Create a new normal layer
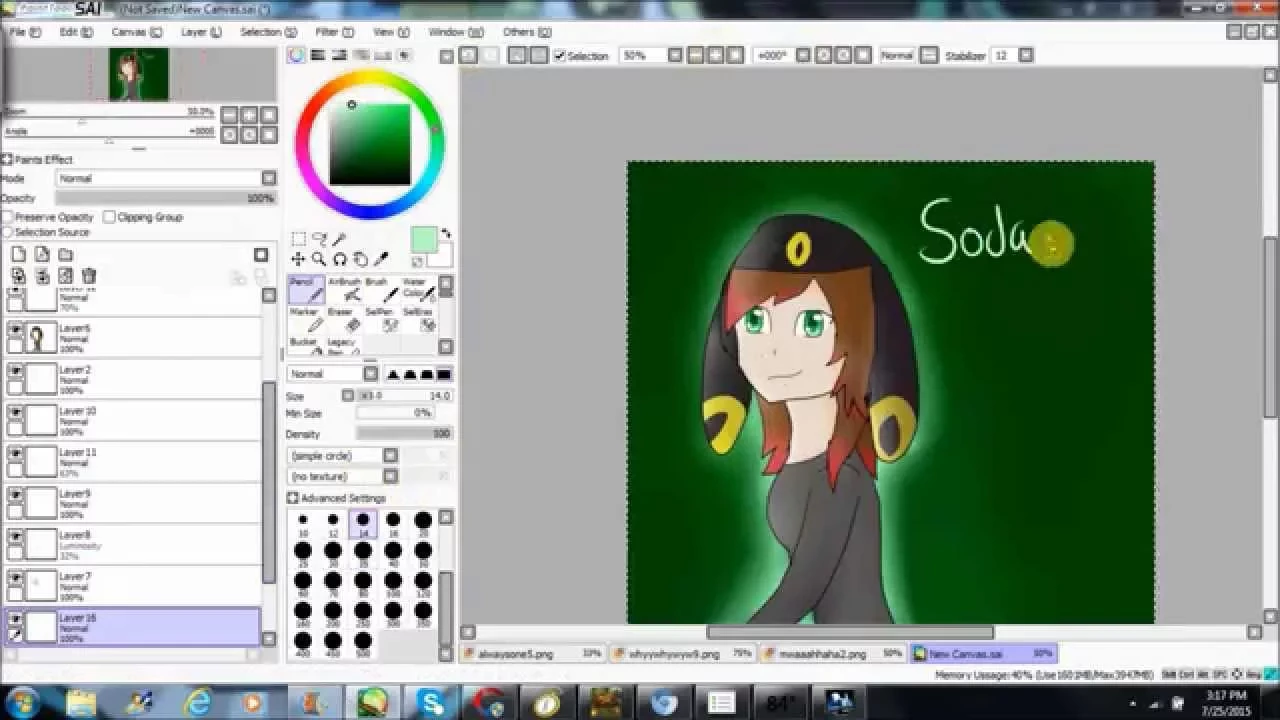This screenshot has height=720, width=1280. tap(18, 255)
